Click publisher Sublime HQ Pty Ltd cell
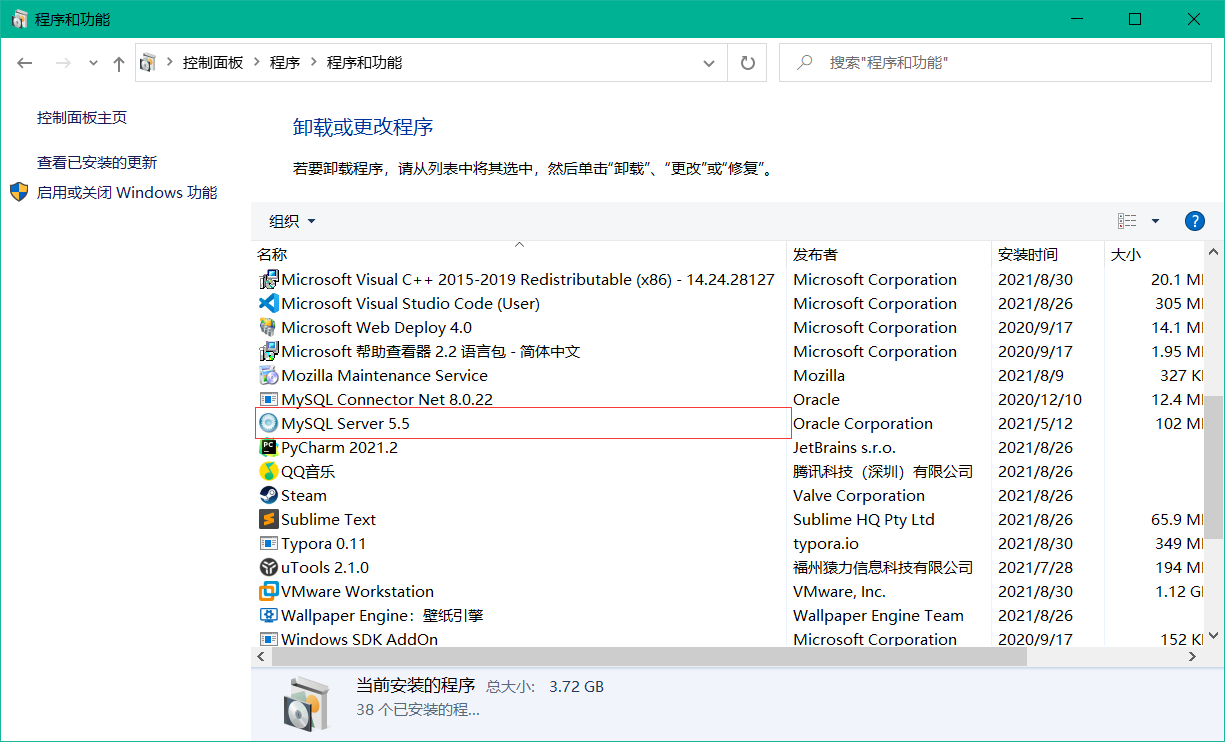 click(864, 520)
